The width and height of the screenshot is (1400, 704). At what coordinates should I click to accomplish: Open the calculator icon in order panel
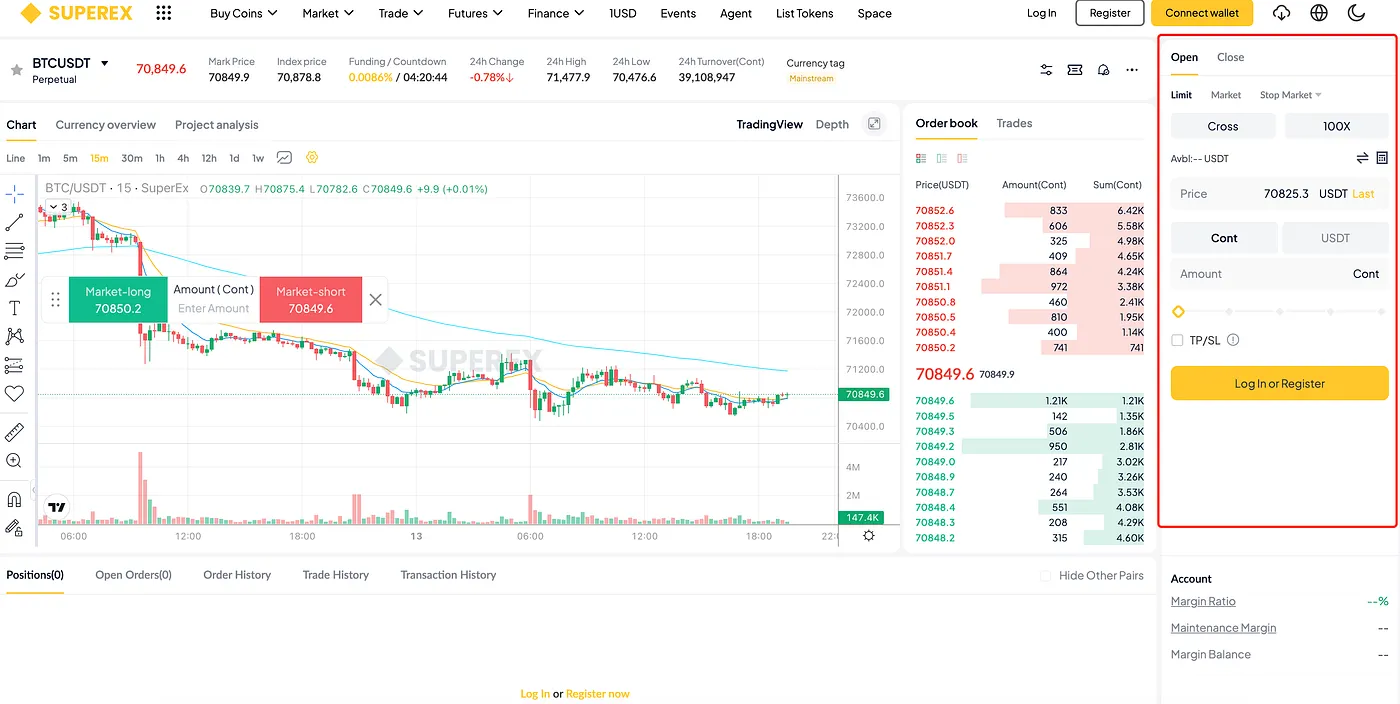pyautogui.click(x=1382, y=158)
